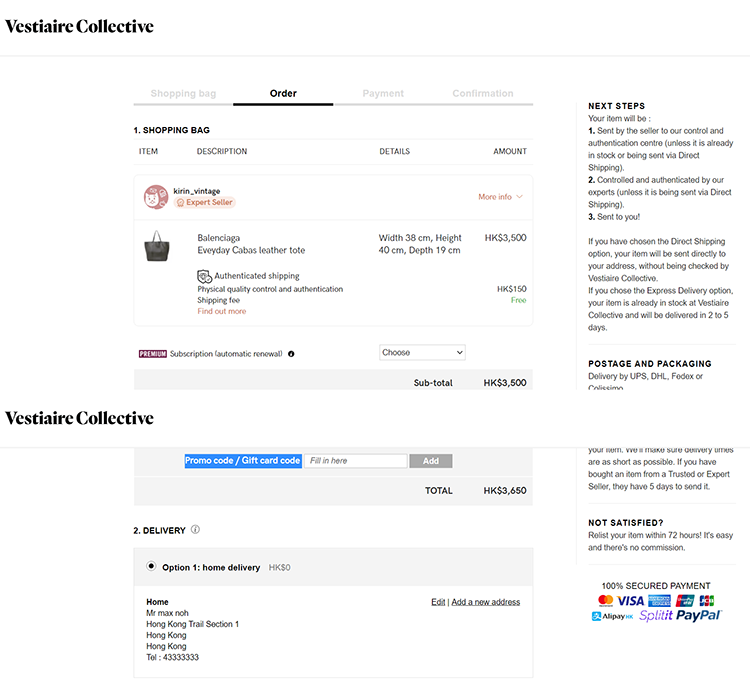
Task: Click the AlipayHK logo
Action: (612, 616)
